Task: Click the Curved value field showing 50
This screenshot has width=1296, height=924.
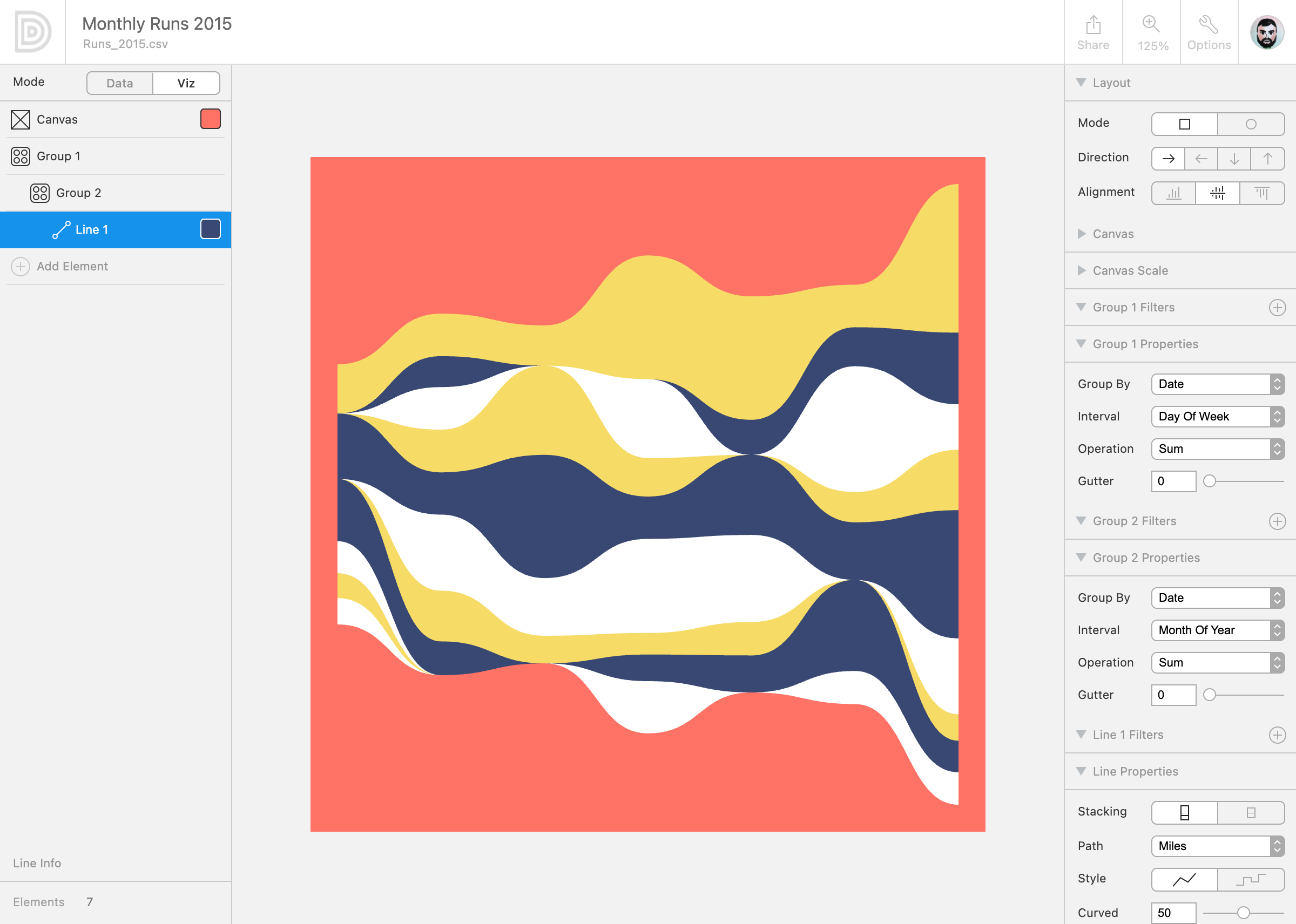Action: click(x=1173, y=913)
